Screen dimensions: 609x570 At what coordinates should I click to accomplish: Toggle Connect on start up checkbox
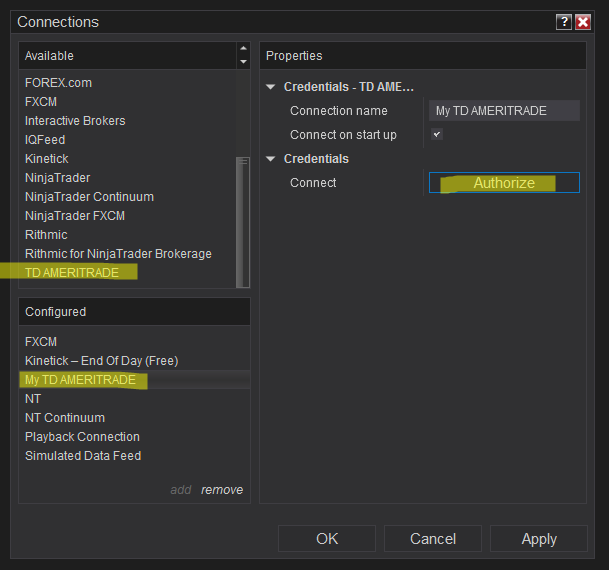(x=437, y=134)
